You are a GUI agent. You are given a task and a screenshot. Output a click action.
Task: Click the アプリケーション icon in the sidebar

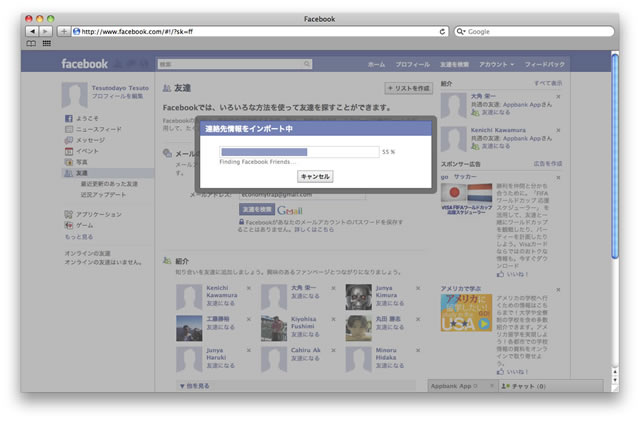[x=69, y=214]
